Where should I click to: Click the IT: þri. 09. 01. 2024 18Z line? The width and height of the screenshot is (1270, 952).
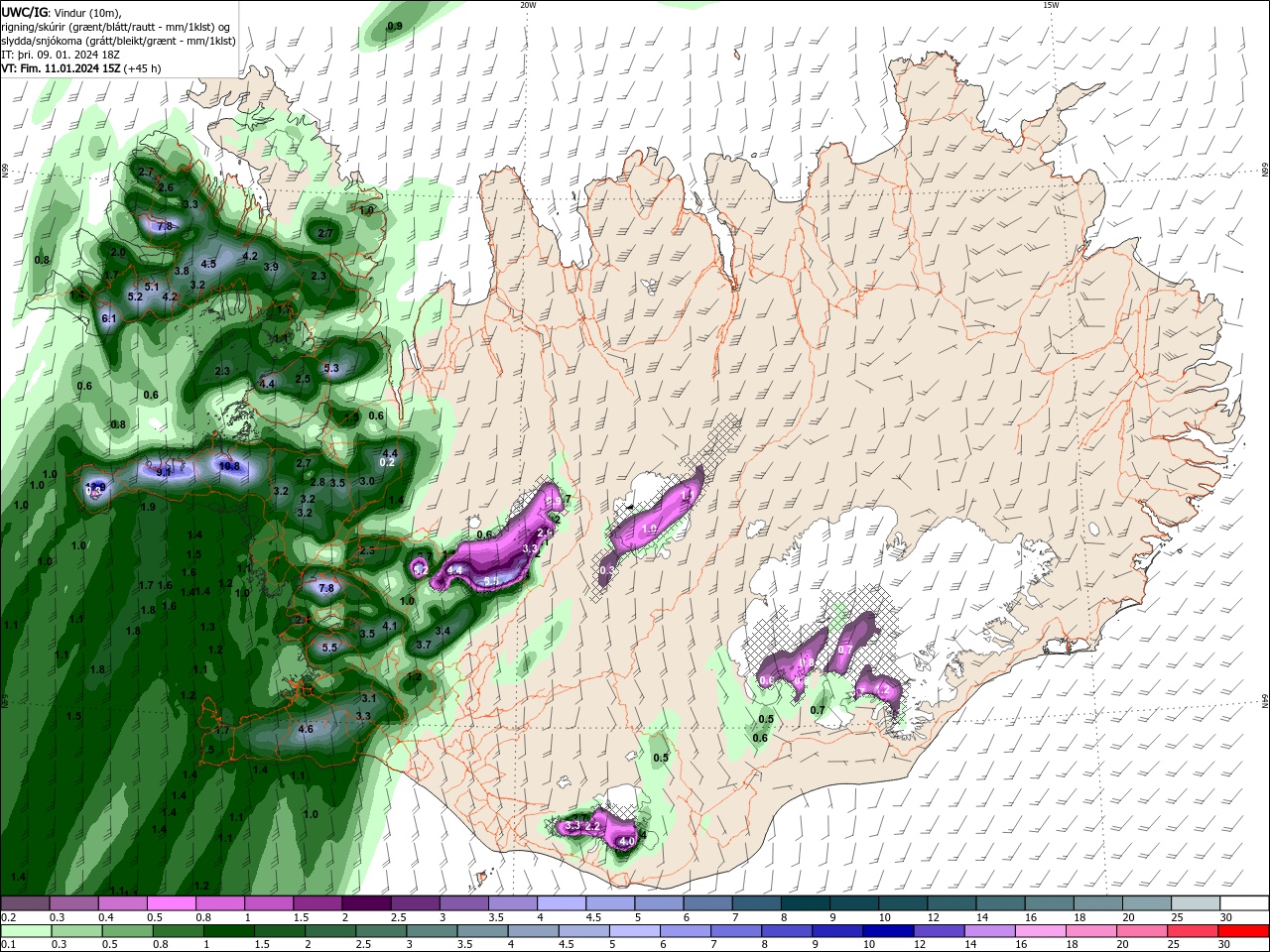coord(63,55)
